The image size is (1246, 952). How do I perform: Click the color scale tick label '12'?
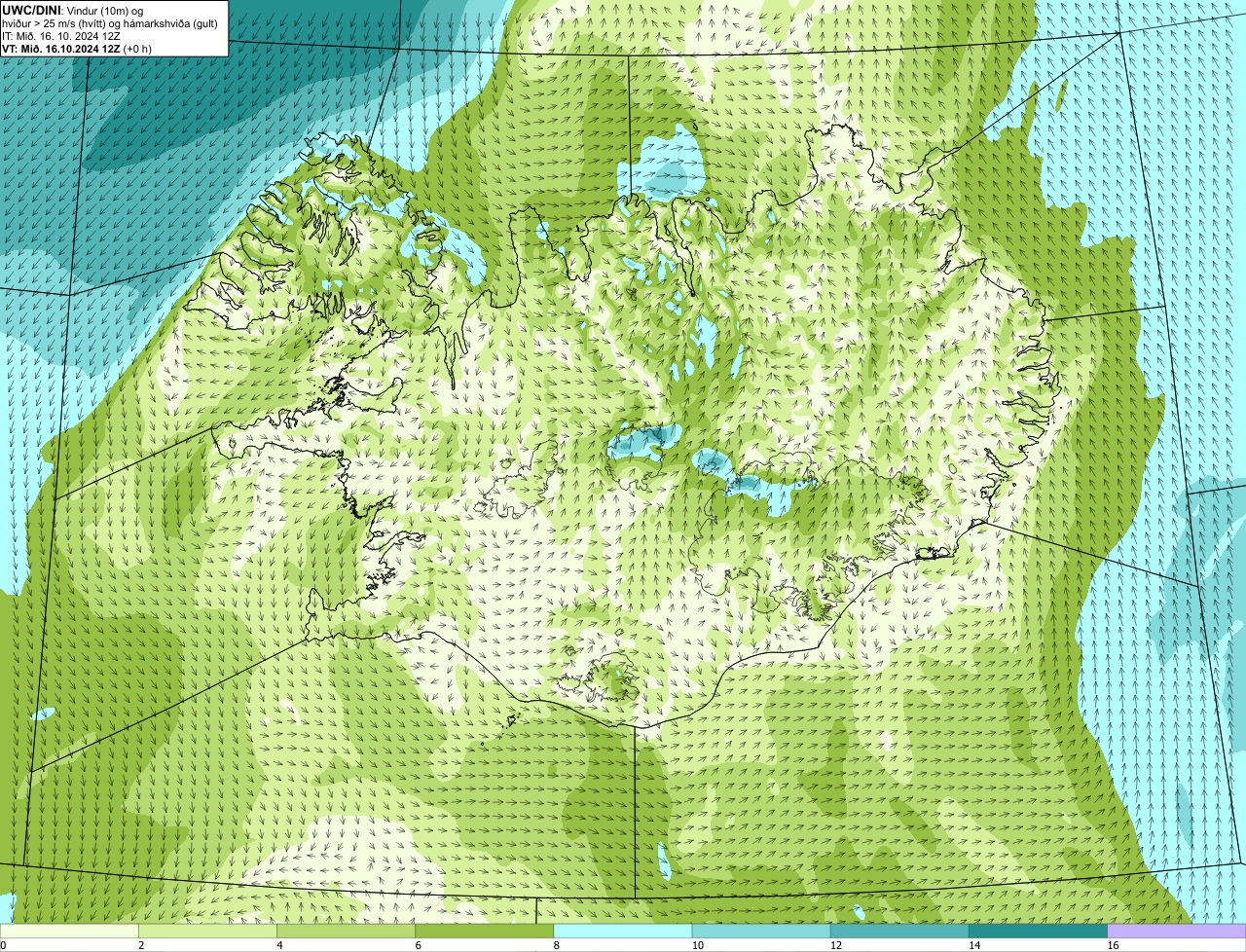point(836,945)
